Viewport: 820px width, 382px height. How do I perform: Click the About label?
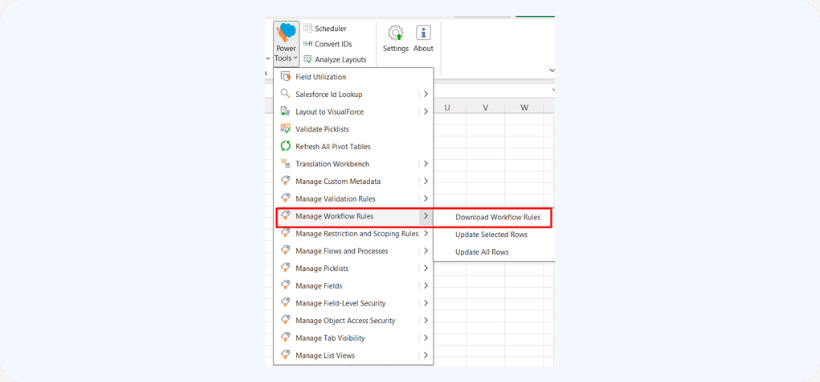(x=423, y=48)
